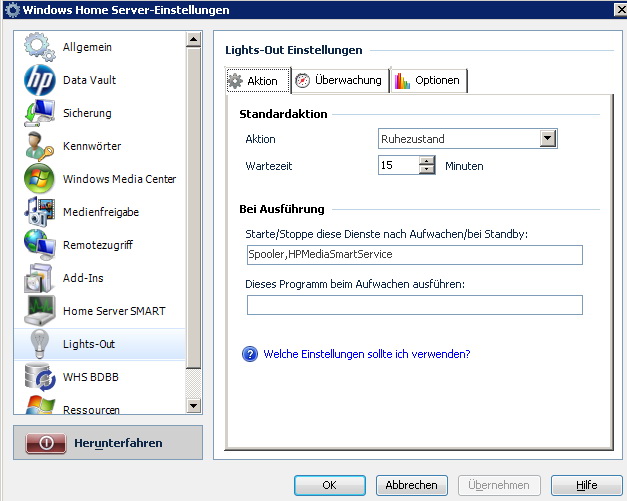Select Home Server SMART drive icon
Image resolution: width=627 pixels, height=501 pixels.
click(39, 311)
